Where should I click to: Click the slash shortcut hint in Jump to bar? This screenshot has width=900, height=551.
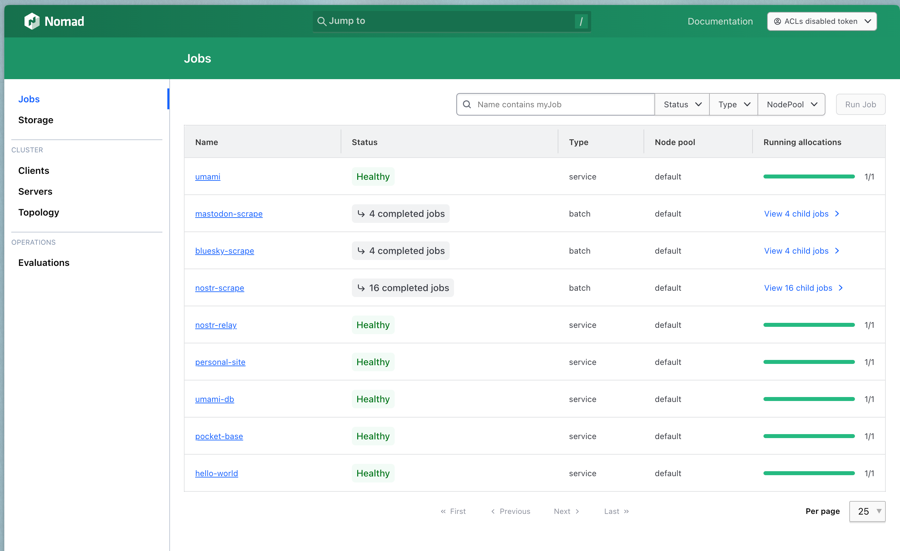pos(581,21)
